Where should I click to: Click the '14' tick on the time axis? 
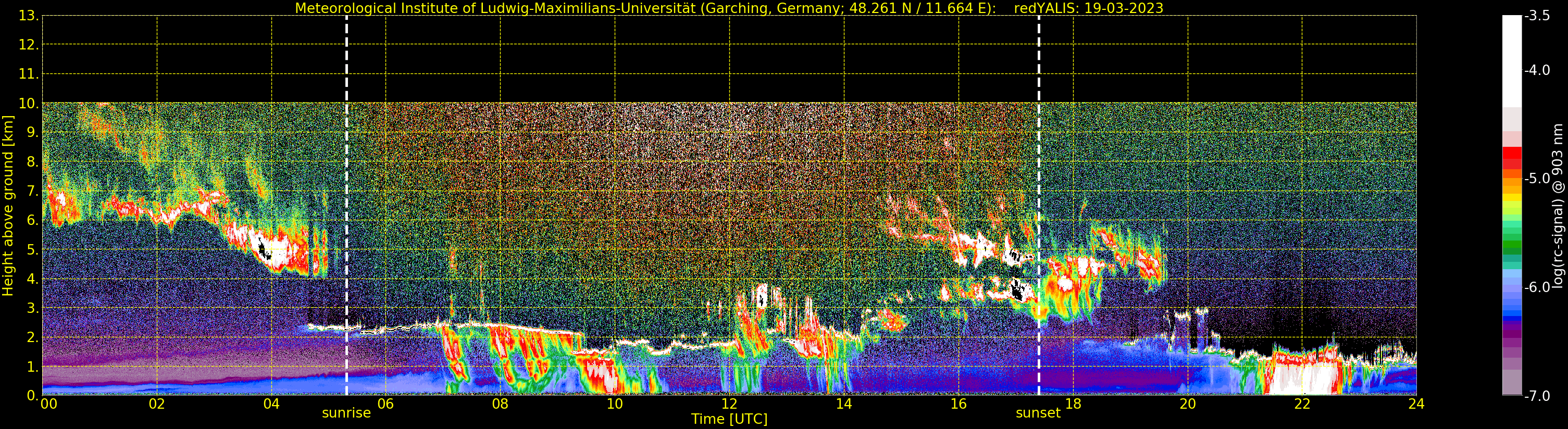[x=844, y=404]
